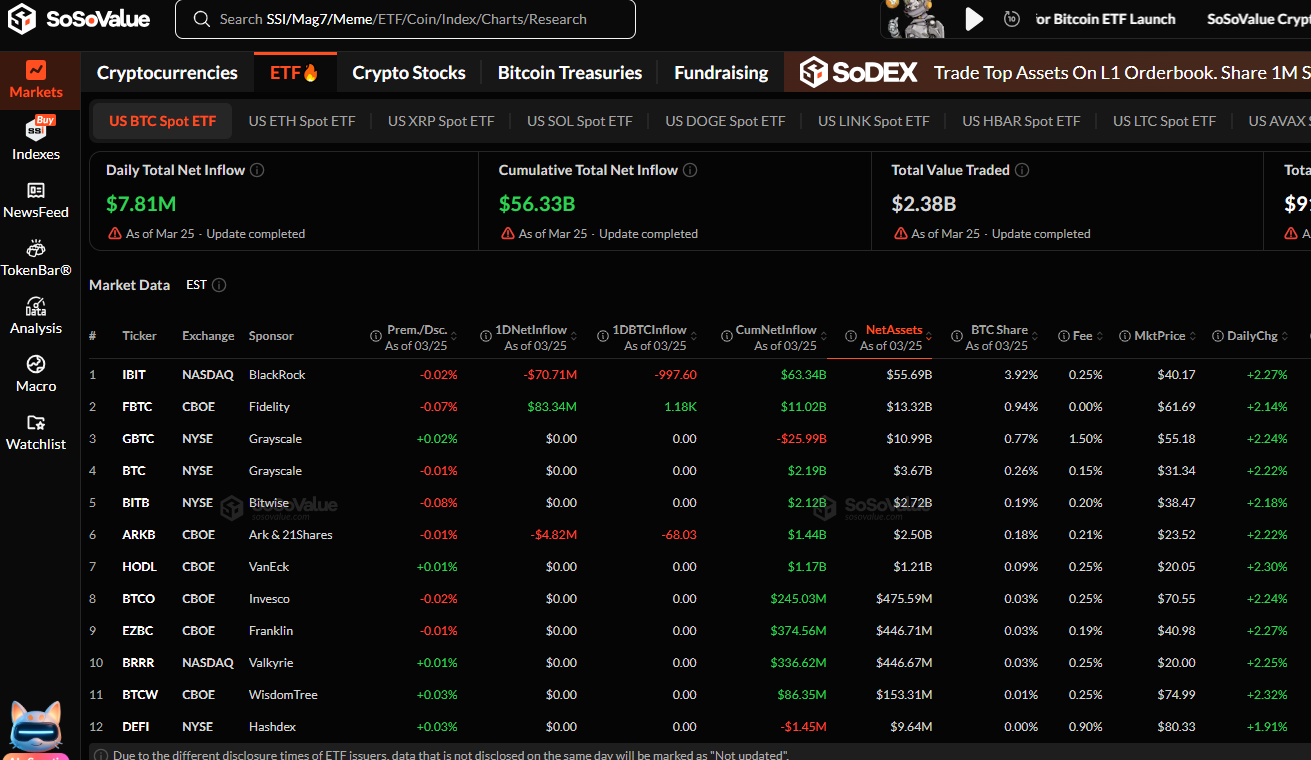Image resolution: width=1311 pixels, height=760 pixels.
Task: Click info icon beside Daily Total Net Inflow
Action: (257, 170)
